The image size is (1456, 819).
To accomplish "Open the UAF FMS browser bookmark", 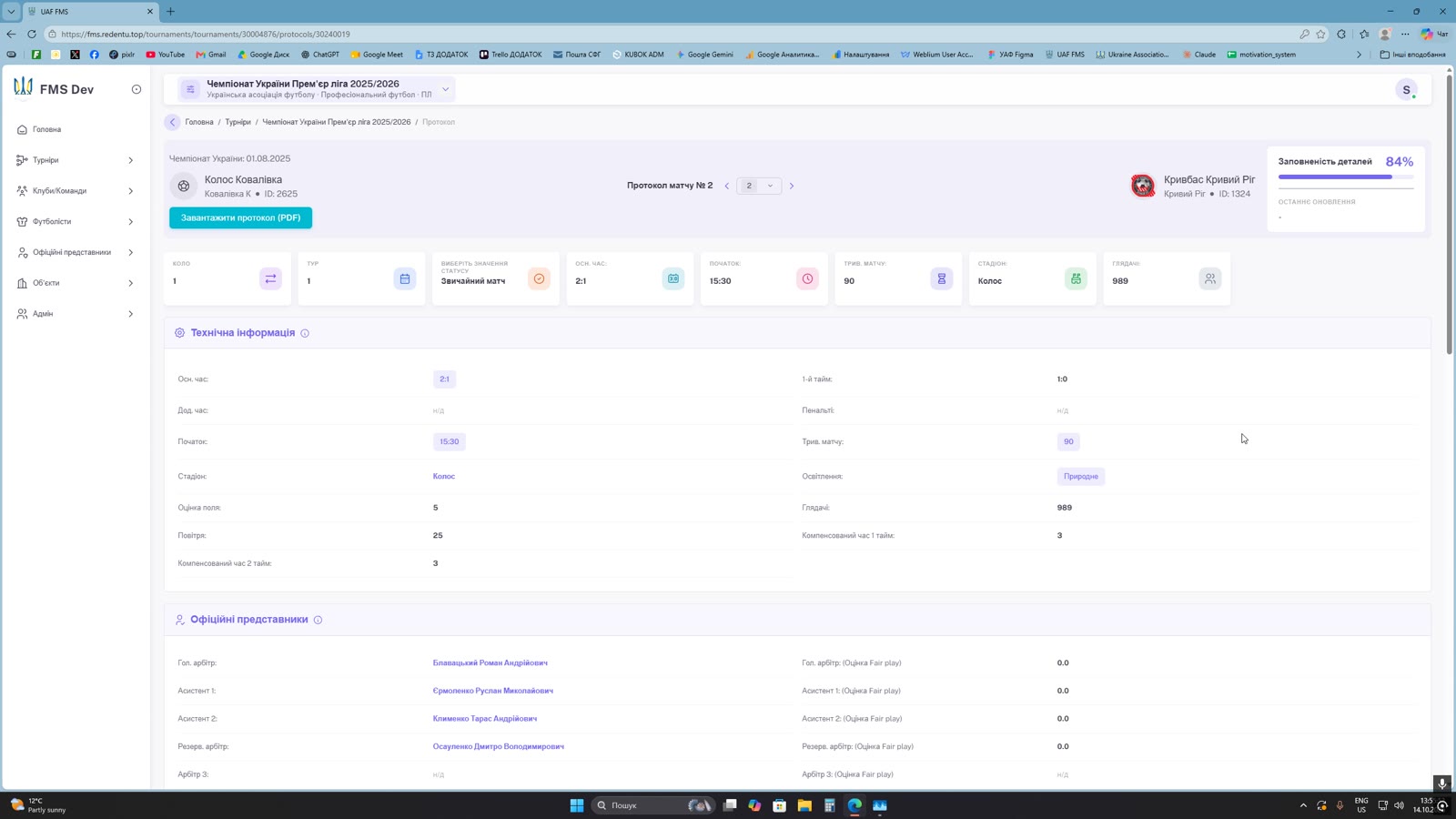I will (x=1064, y=55).
